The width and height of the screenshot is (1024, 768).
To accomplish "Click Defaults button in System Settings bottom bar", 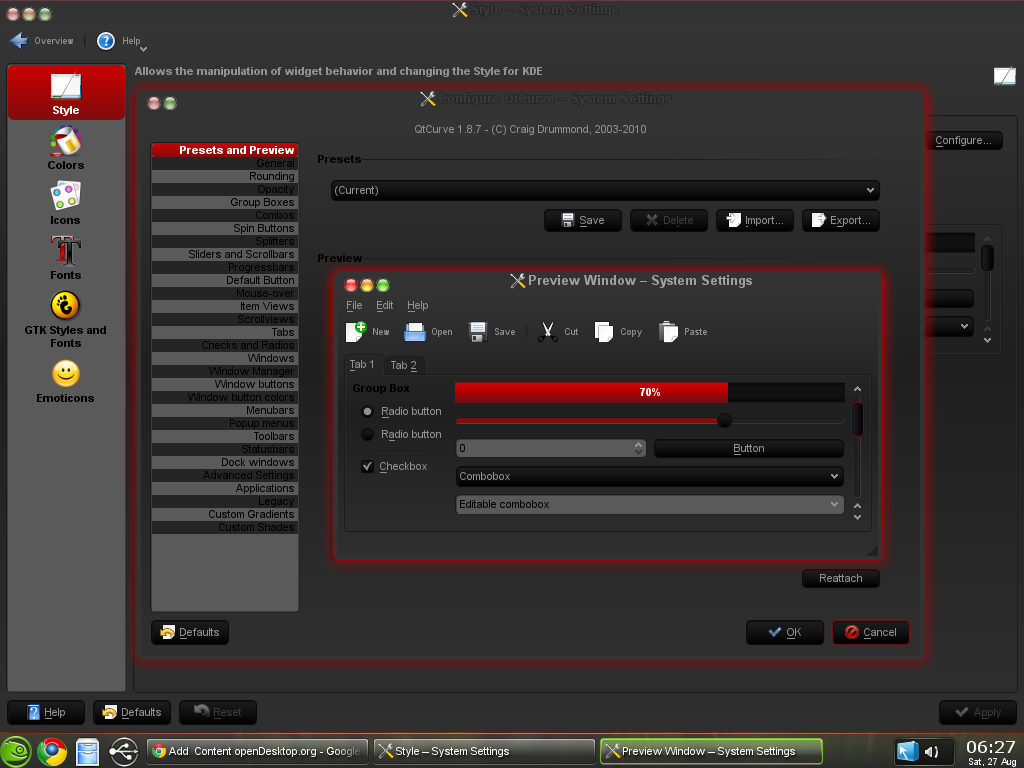I will coord(132,712).
